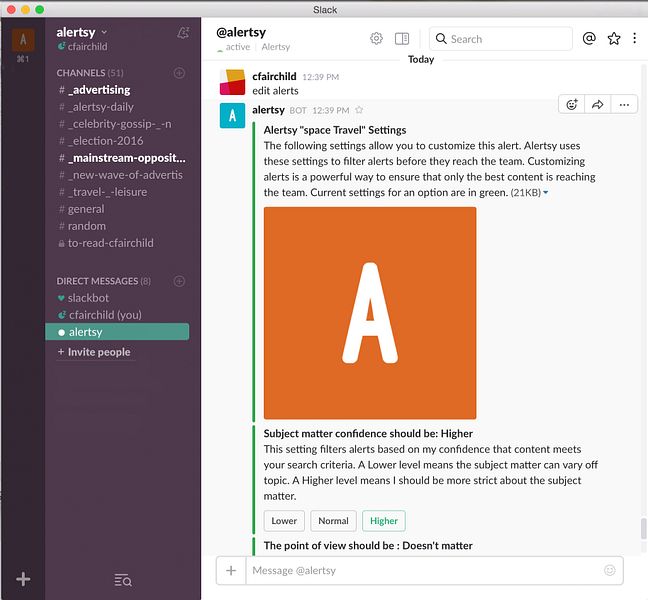Collapse the image attachment arrow after 21KB
The width and height of the screenshot is (648, 600).
546,193
